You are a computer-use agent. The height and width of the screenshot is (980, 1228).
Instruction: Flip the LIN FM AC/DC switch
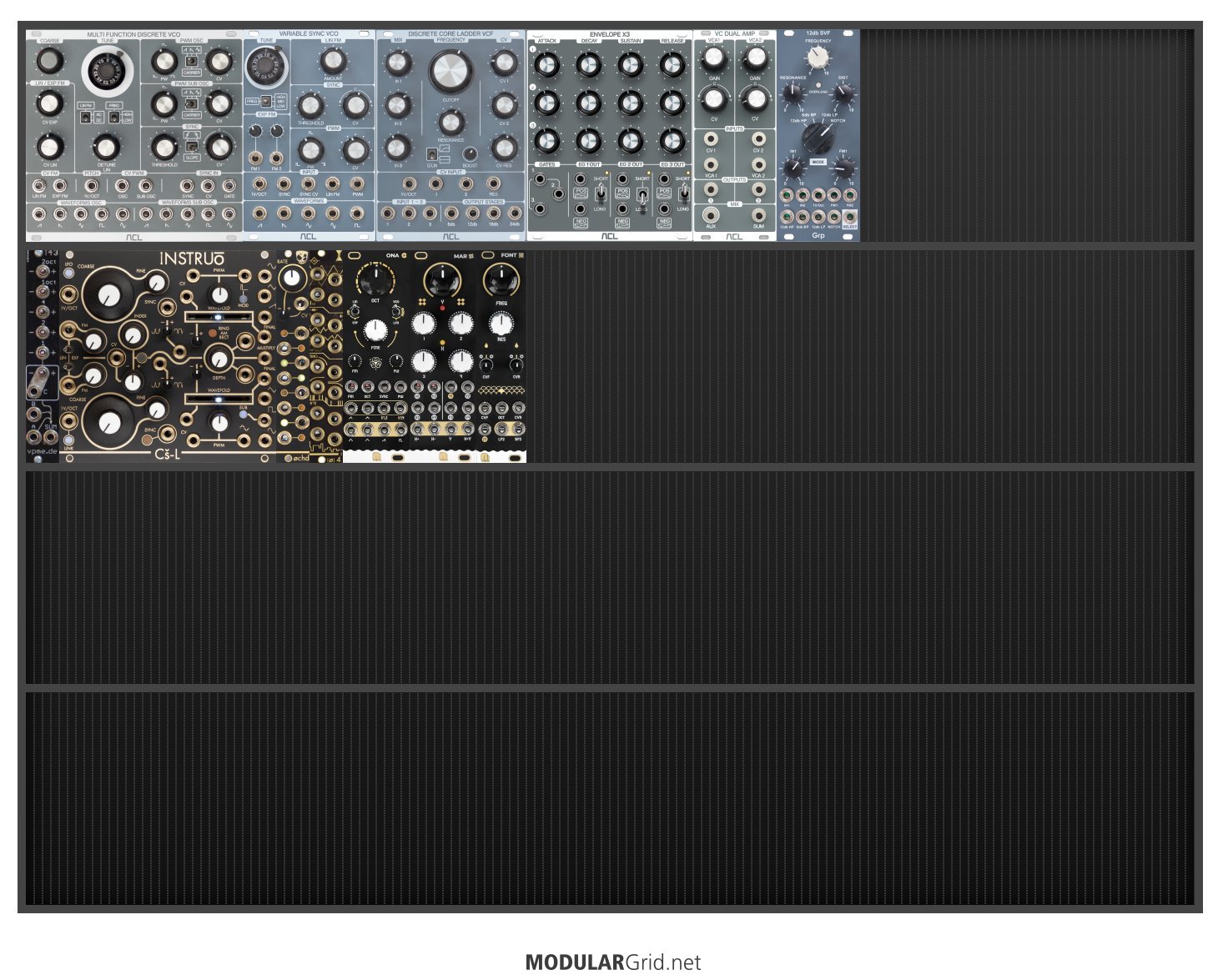pyautogui.click(x=86, y=117)
